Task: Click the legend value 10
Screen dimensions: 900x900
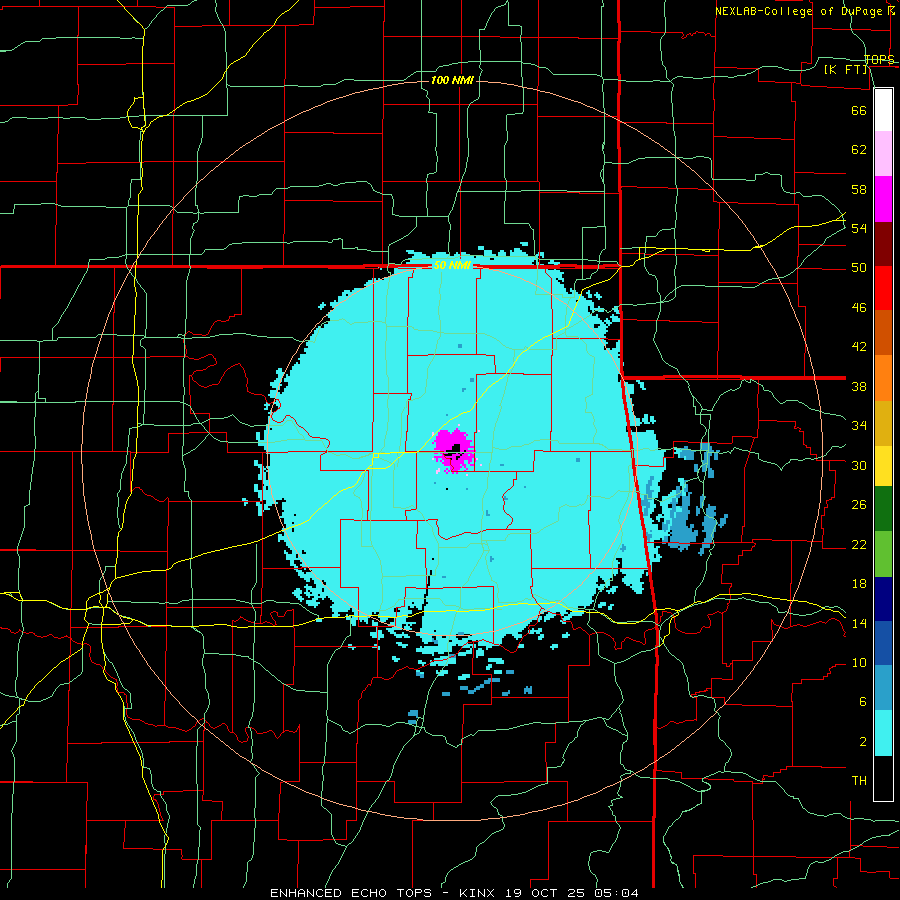Action: pos(859,663)
